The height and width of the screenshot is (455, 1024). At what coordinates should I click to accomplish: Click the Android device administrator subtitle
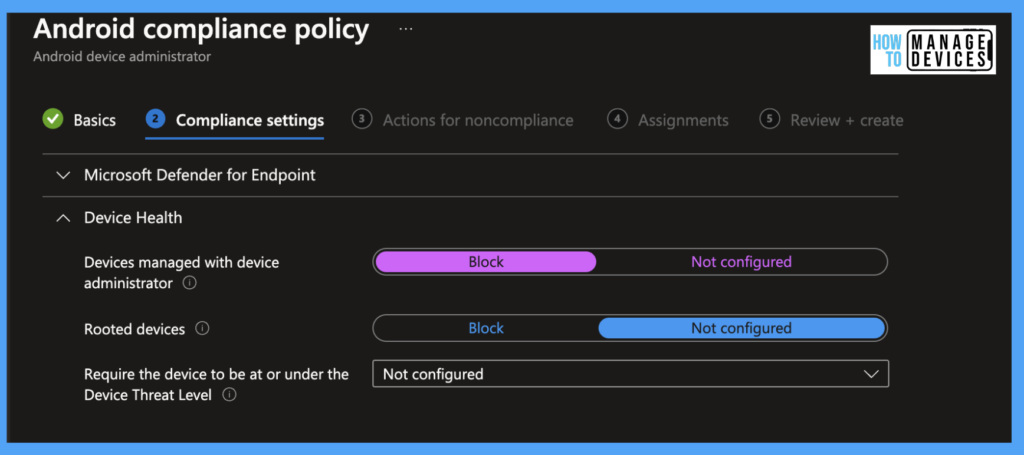pos(122,57)
